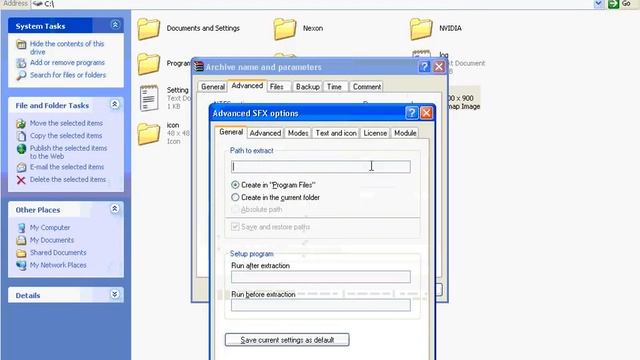
Task: Switch to General tab in Archive dialog
Action: click(213, 87)
